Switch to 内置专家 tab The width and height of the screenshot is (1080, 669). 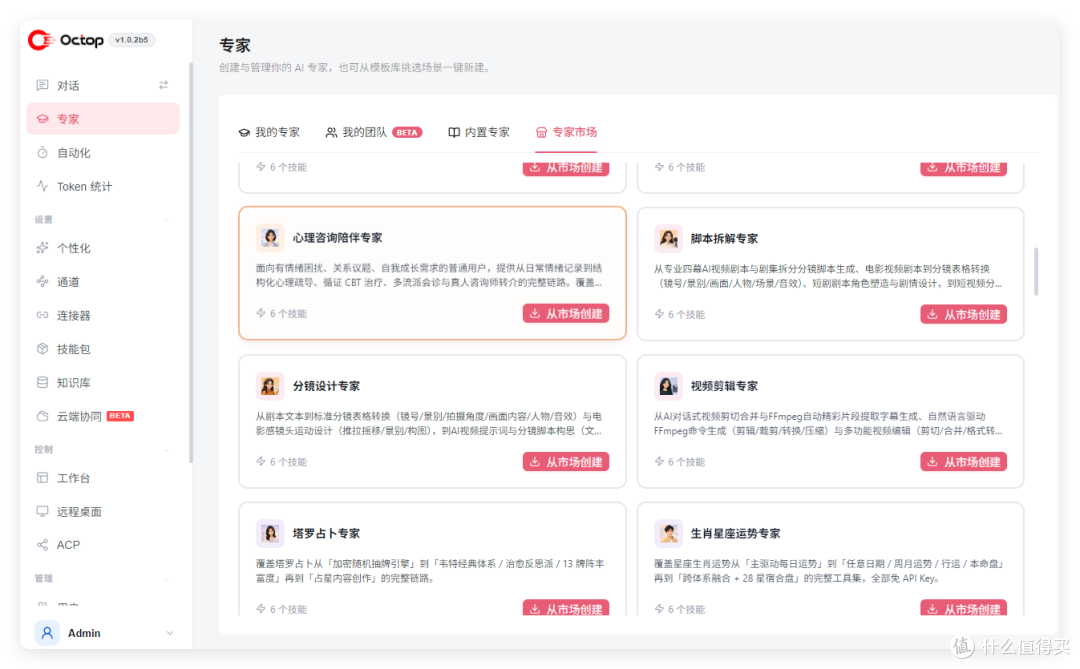479,132
